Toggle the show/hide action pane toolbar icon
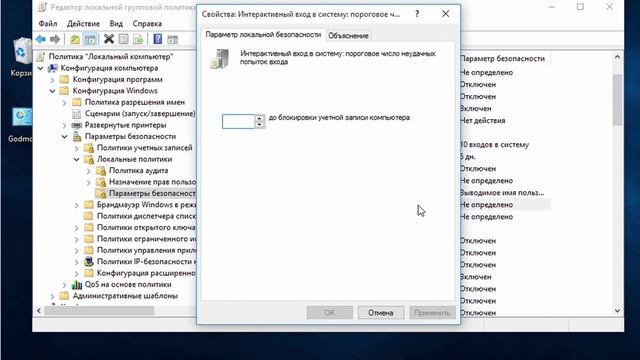The image size is (640, 360). (x=173, y=39)
